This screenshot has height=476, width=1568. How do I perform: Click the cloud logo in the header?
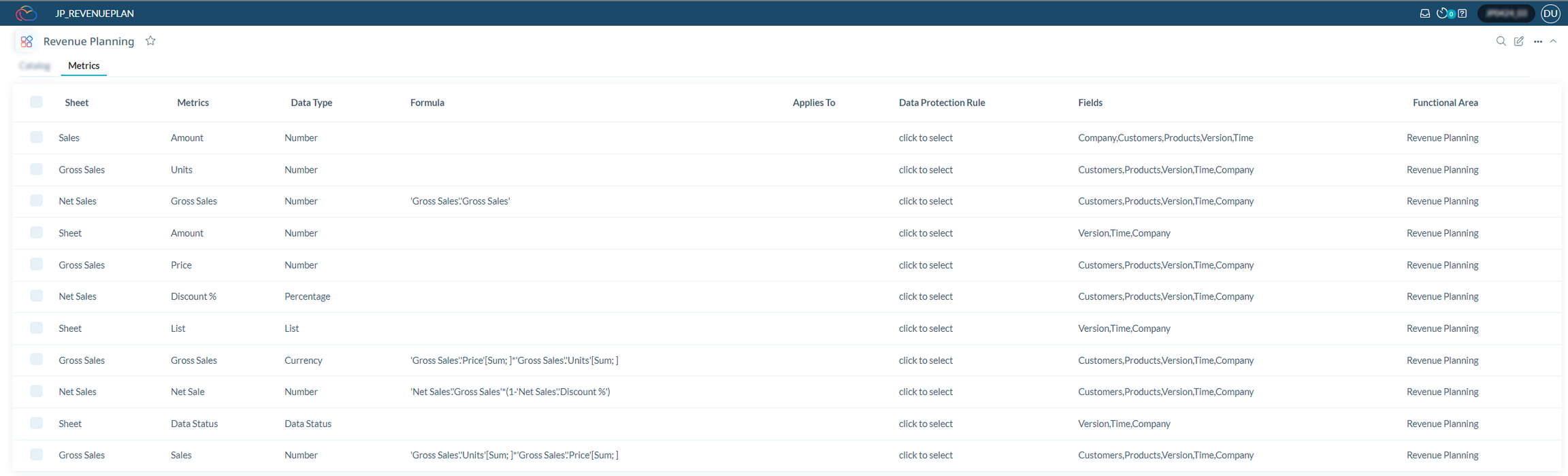pos(26,13)
